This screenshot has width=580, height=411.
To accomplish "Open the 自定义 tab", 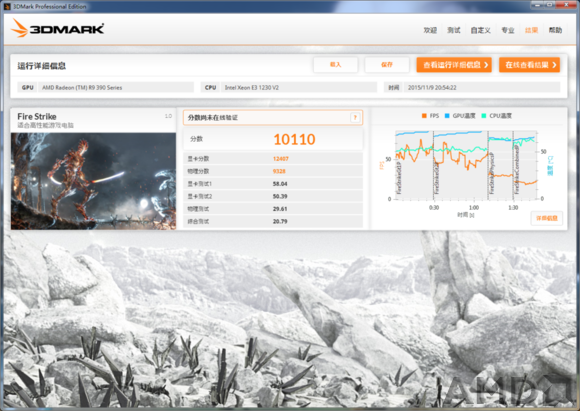I will 480,30.
